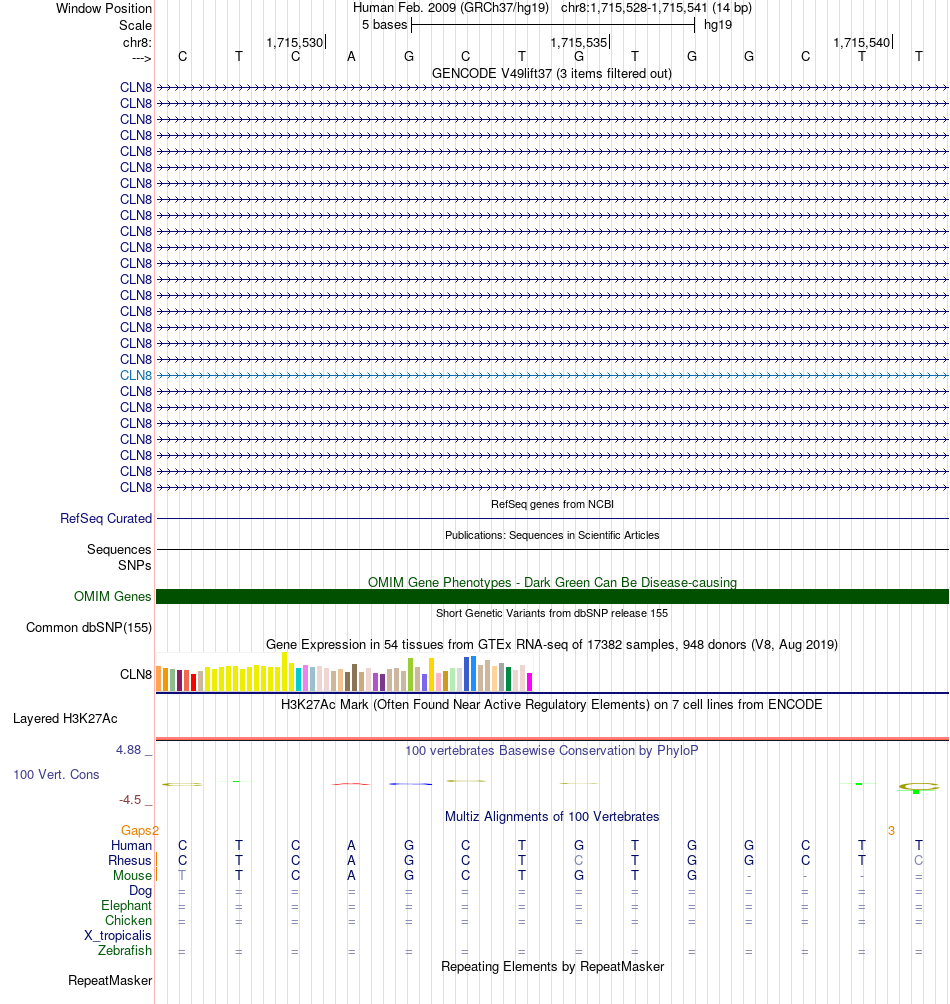Viewport: 950px width, 1004px height.
Task: Click the 1,715,535 ruler position marker
Action: click(x=579, y=42)
